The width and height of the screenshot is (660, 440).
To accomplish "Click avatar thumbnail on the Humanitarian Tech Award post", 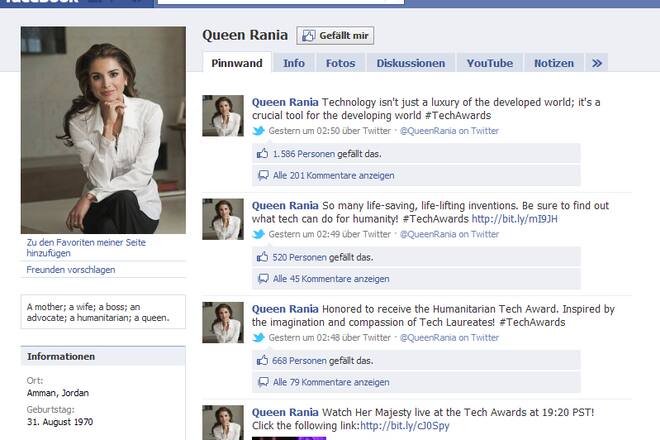I will (223, 323).
